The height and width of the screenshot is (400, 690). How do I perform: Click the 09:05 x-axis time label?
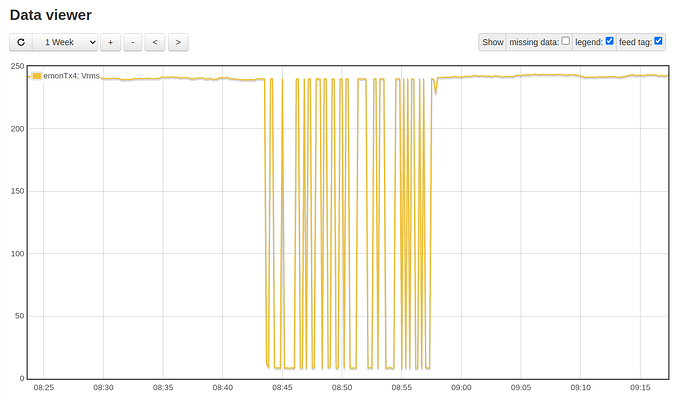(x=521, y=388)
